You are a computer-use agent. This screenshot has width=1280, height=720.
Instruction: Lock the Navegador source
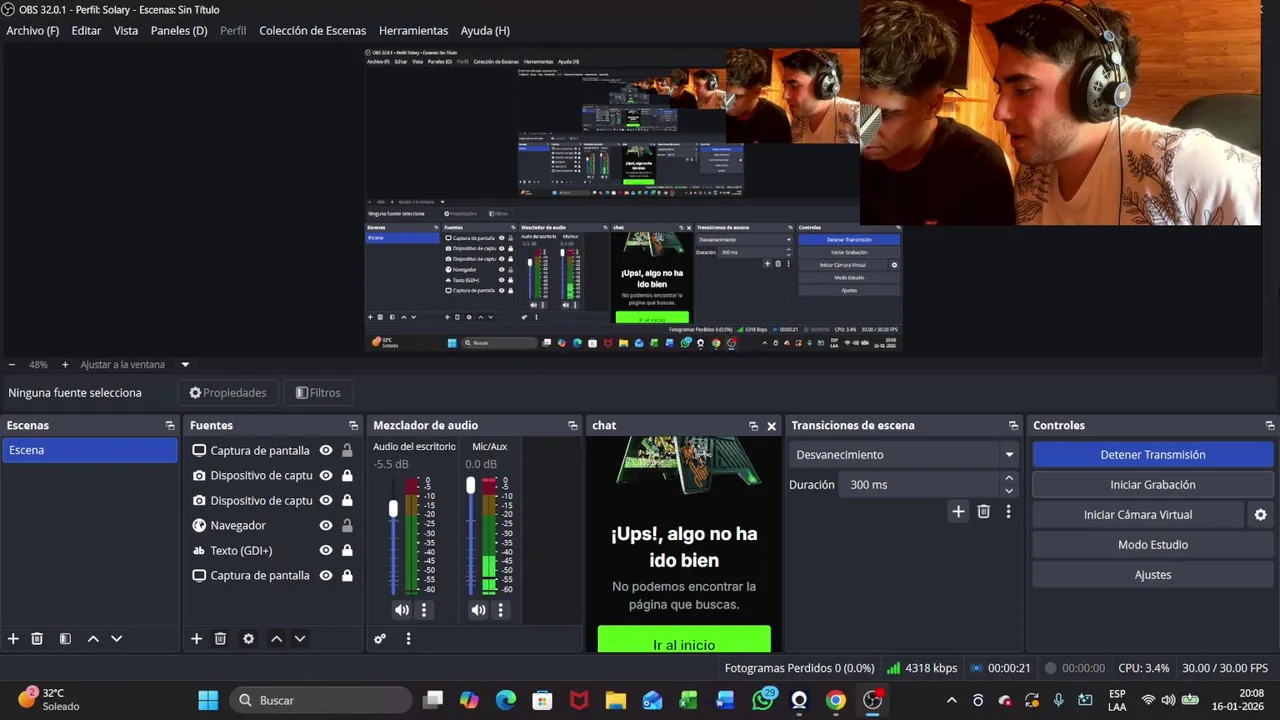(347, 525)
